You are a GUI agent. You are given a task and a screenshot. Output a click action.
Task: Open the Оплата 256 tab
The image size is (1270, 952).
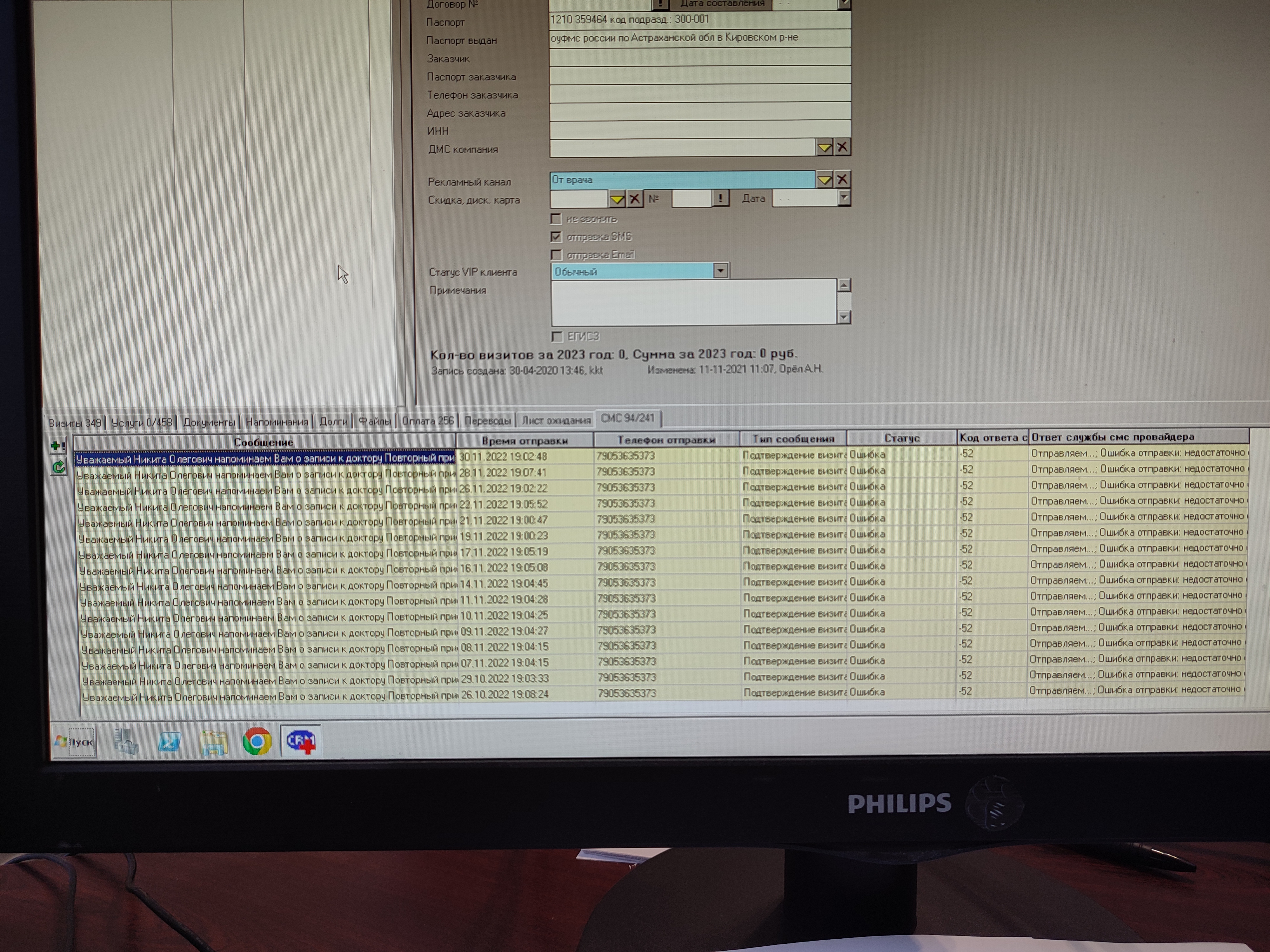(427, 421)
